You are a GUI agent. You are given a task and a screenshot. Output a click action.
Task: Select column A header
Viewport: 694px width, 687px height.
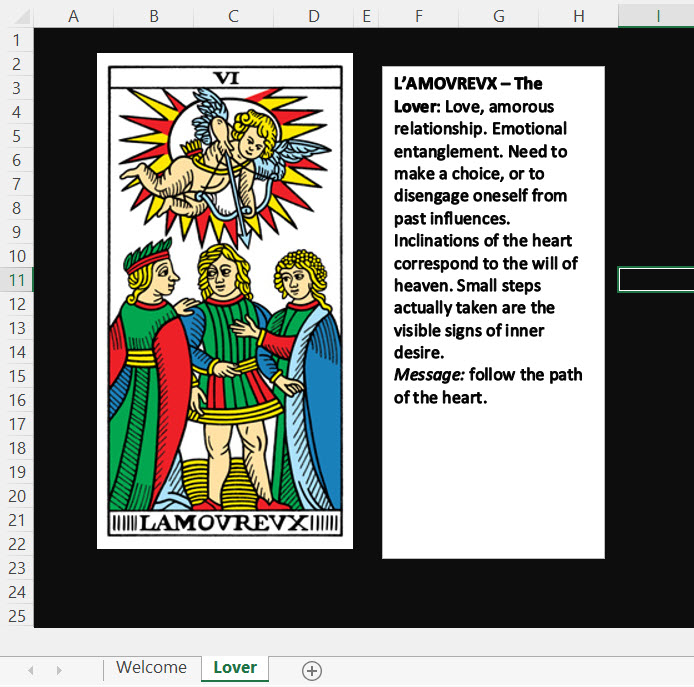point(73,16)
